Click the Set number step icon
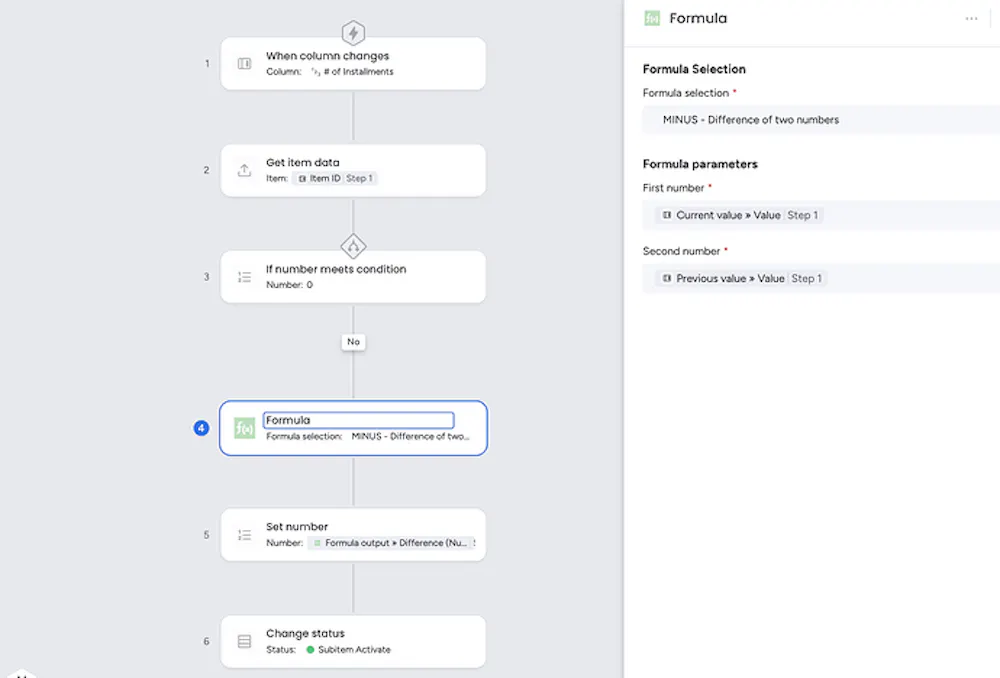 click(x=244, y=535)
